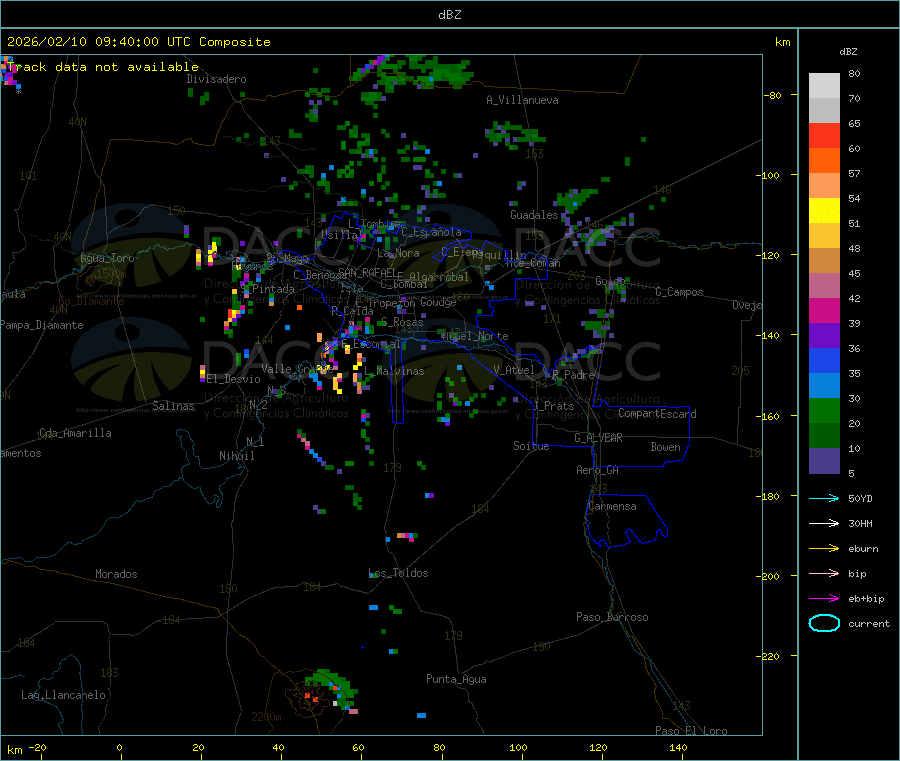Click the Cda_Amarilla map label
Screen dimensions: 900x761
75,433
